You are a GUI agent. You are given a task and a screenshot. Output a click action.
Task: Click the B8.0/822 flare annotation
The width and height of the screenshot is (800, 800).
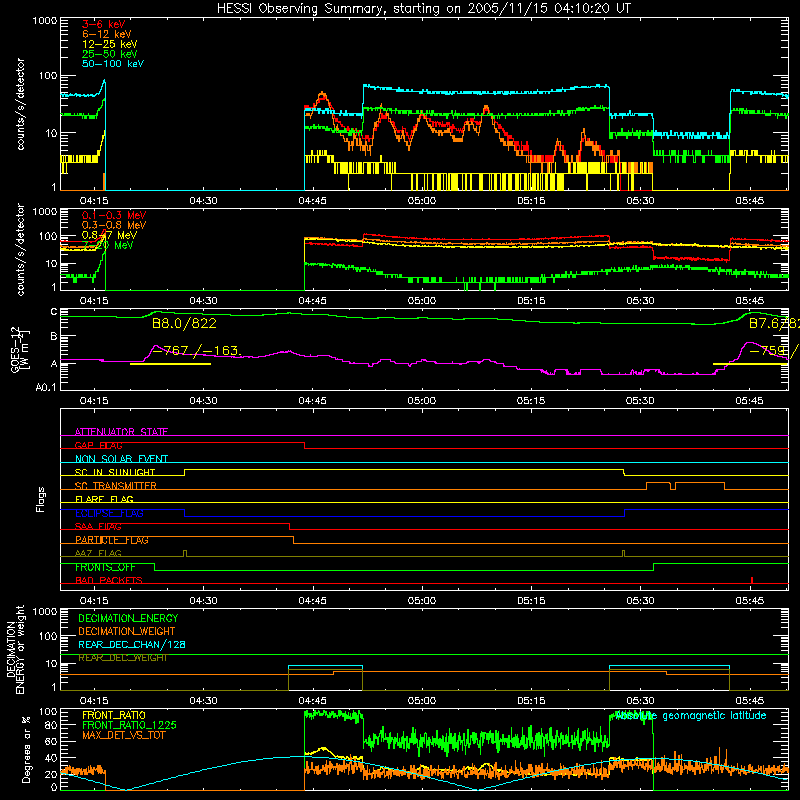pyautogui.click(x=184, y=323)
